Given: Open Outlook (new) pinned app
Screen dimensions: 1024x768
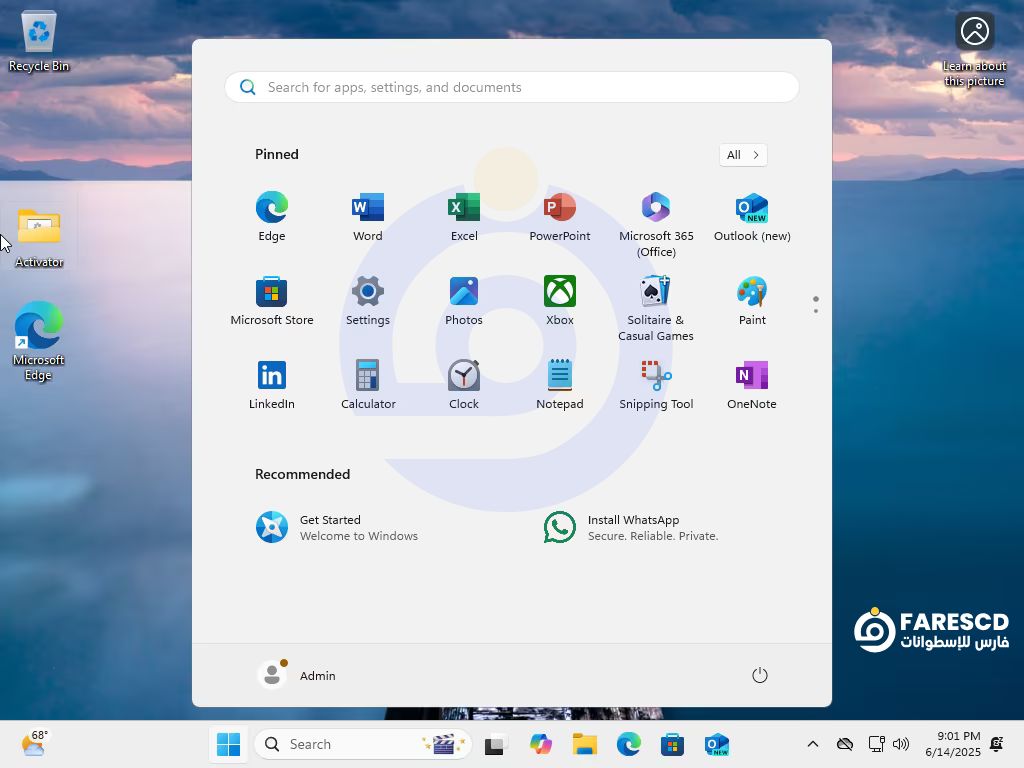Looking at the screenshot, I should coord(752,217).
